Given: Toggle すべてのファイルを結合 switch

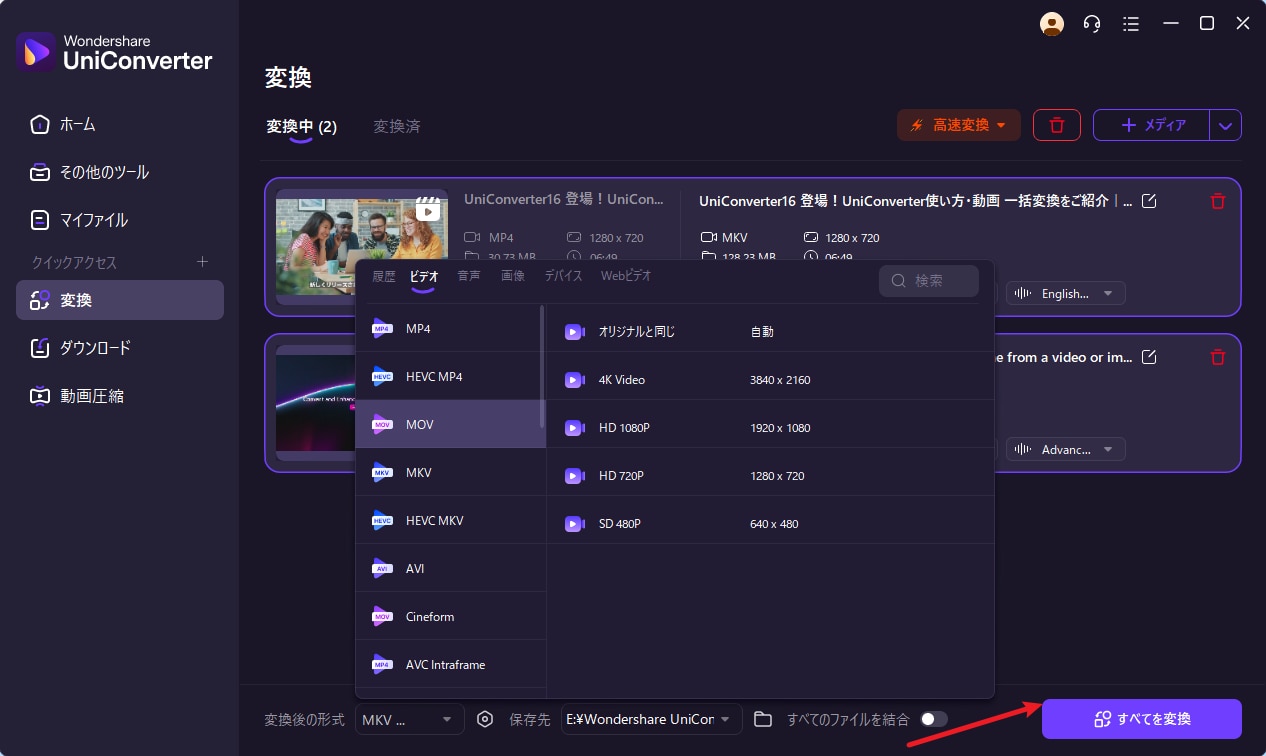Looking at the screenshot, I should click(x=934, y=719).
